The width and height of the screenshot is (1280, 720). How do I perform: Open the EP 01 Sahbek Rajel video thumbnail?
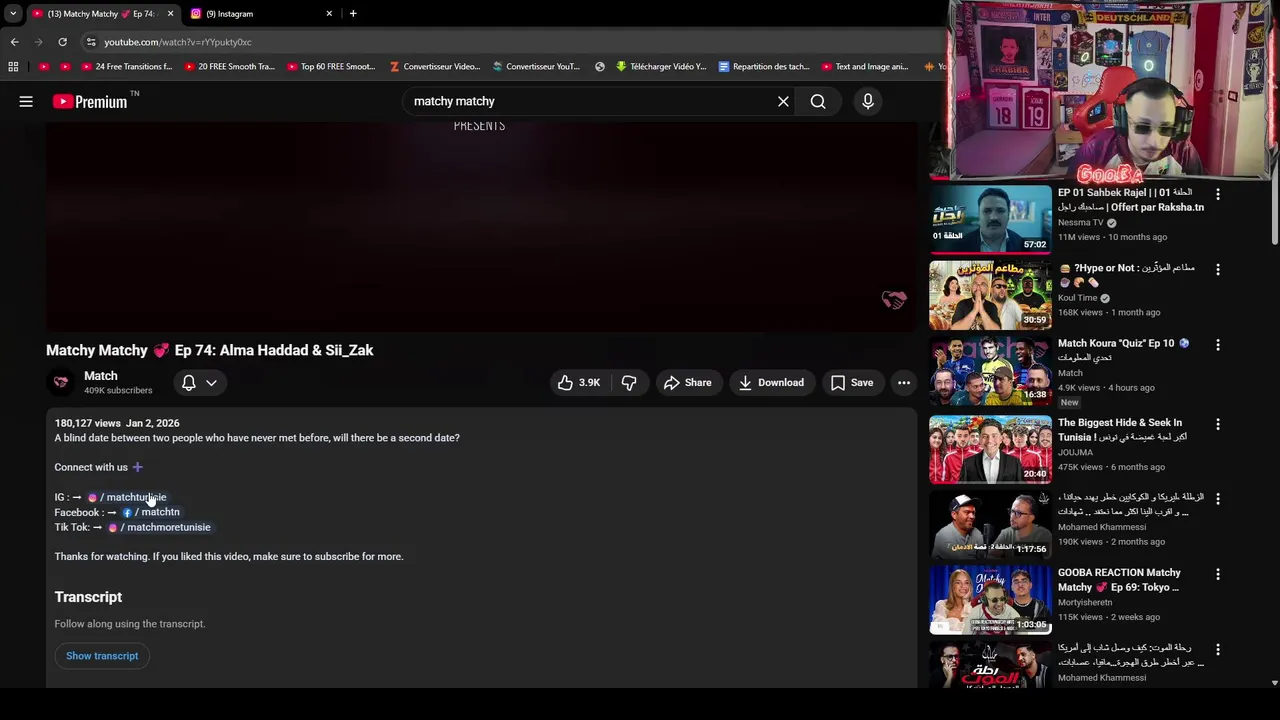click(990, 219)
